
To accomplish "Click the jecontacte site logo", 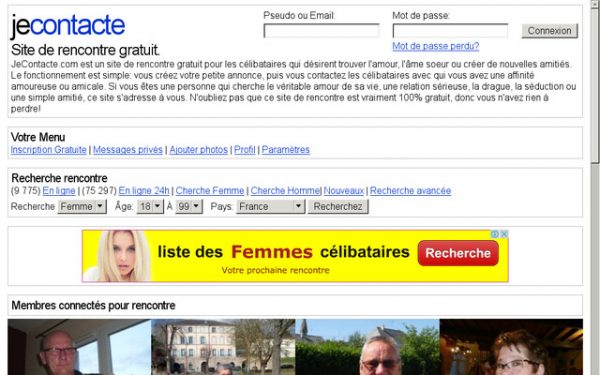I will [x=67, y=26].
